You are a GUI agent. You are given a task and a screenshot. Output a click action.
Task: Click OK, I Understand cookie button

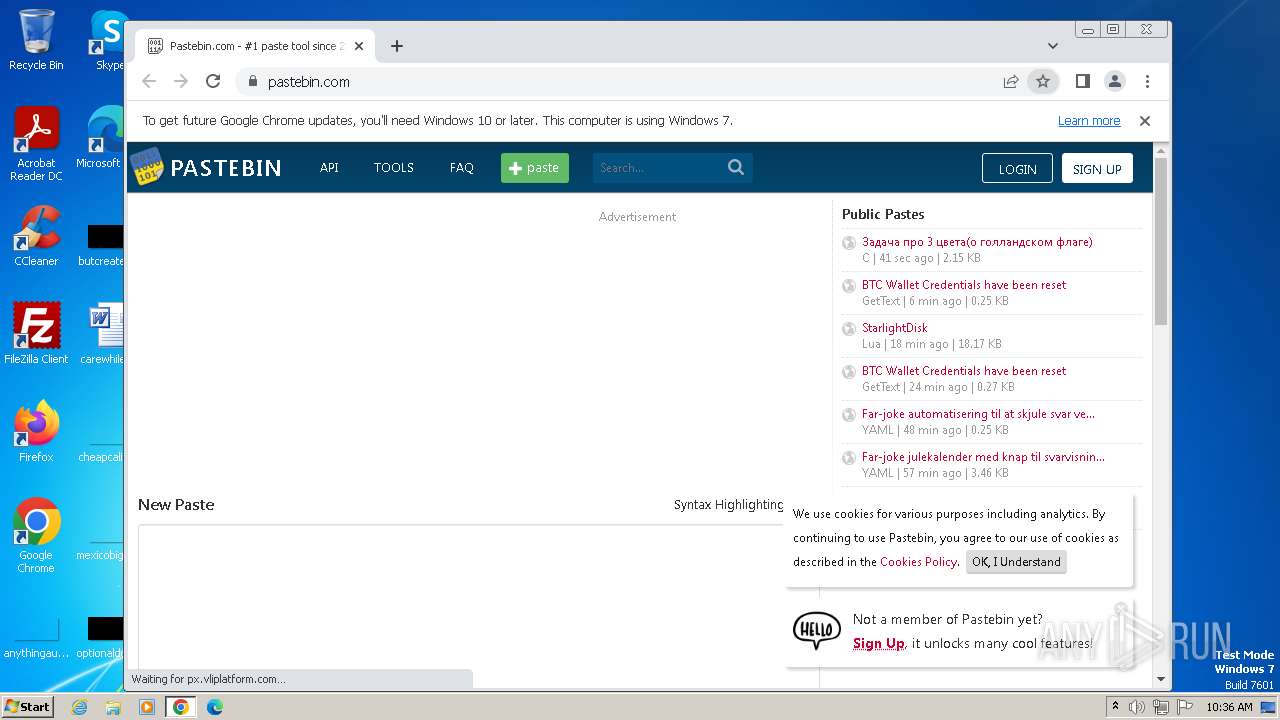coord(1016,562)
